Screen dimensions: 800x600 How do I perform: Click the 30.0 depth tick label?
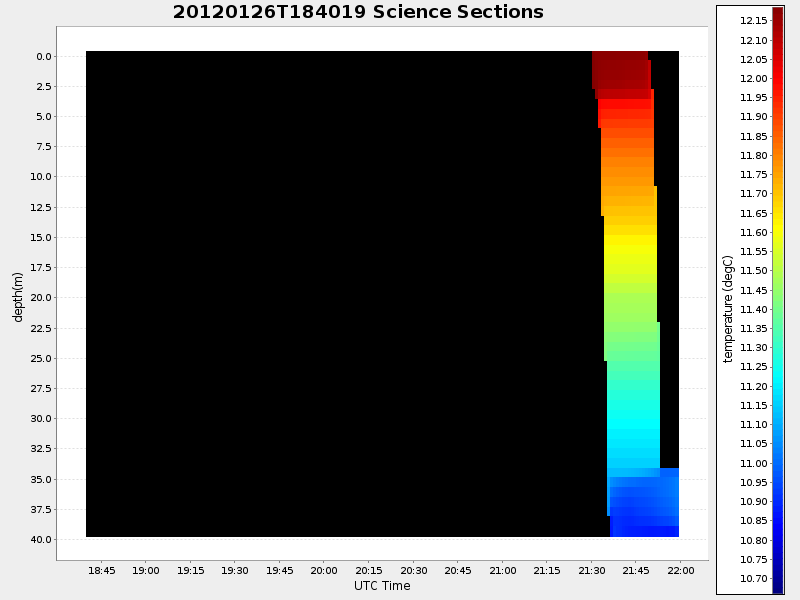[x=41, y=419]
